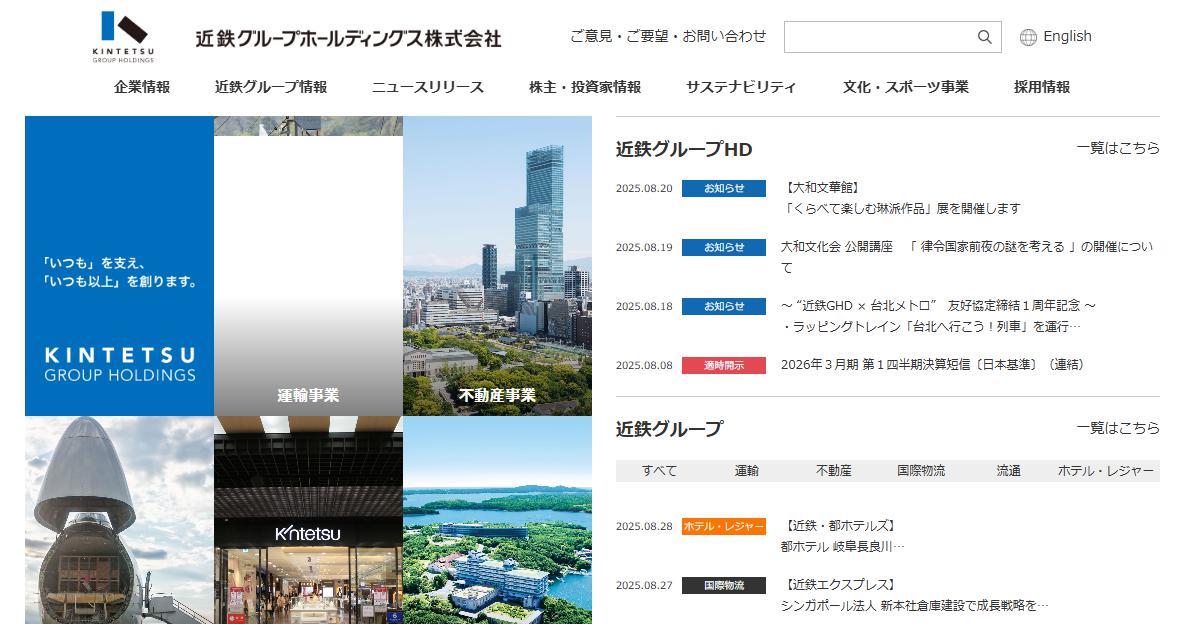
Task: Open 一覧はこちら for 近鉄グループHD news
Action: click(1118, 148)
